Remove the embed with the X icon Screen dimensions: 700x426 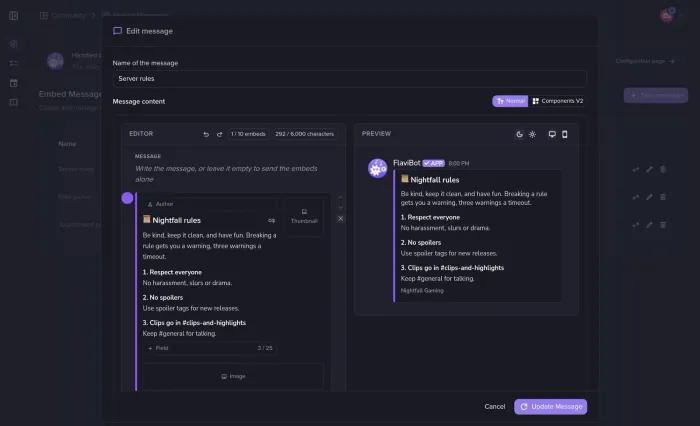click(341, 218)
